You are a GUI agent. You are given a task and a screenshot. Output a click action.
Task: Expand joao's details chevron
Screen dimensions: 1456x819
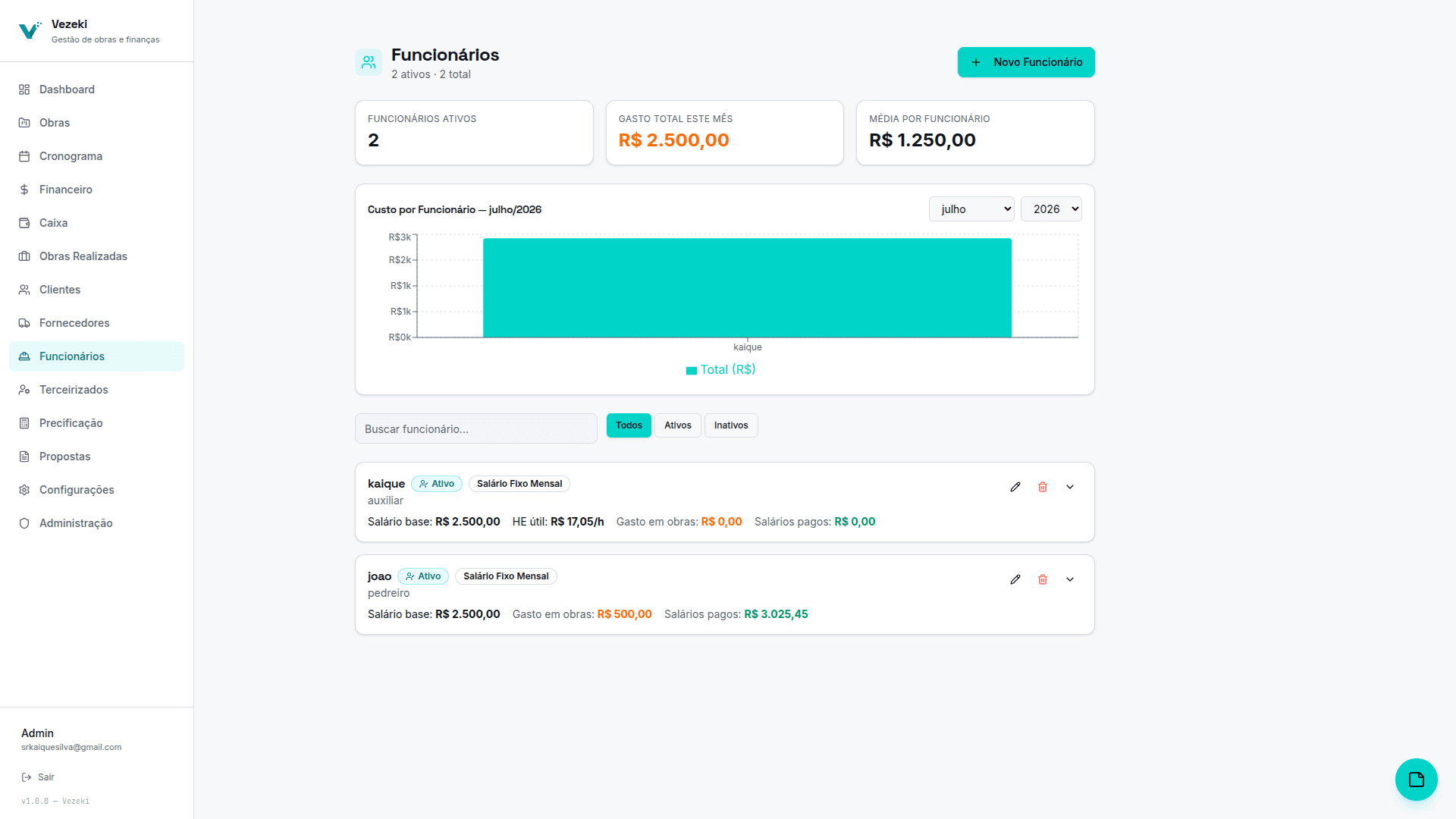pos(1070,579)
